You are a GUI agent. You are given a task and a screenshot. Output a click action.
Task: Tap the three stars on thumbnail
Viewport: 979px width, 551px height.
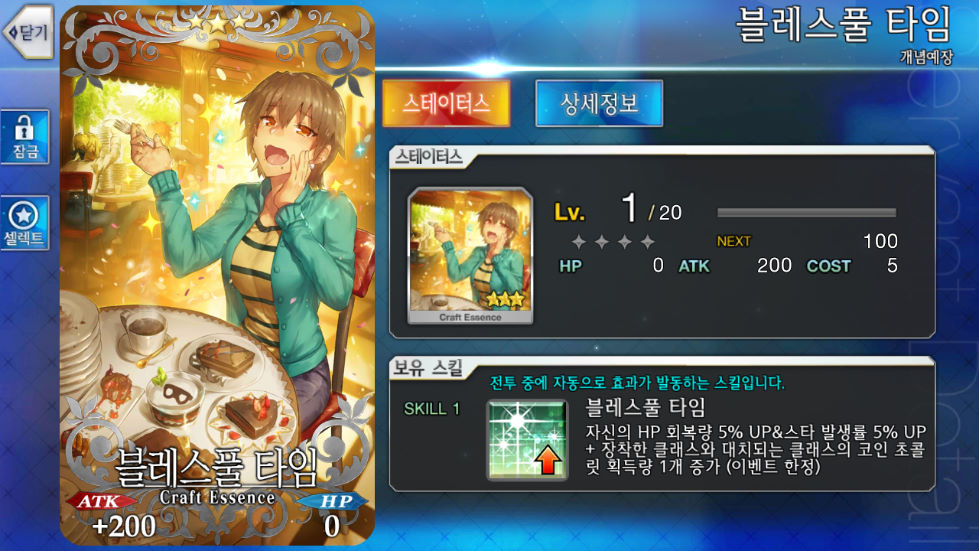pos(504,300)
